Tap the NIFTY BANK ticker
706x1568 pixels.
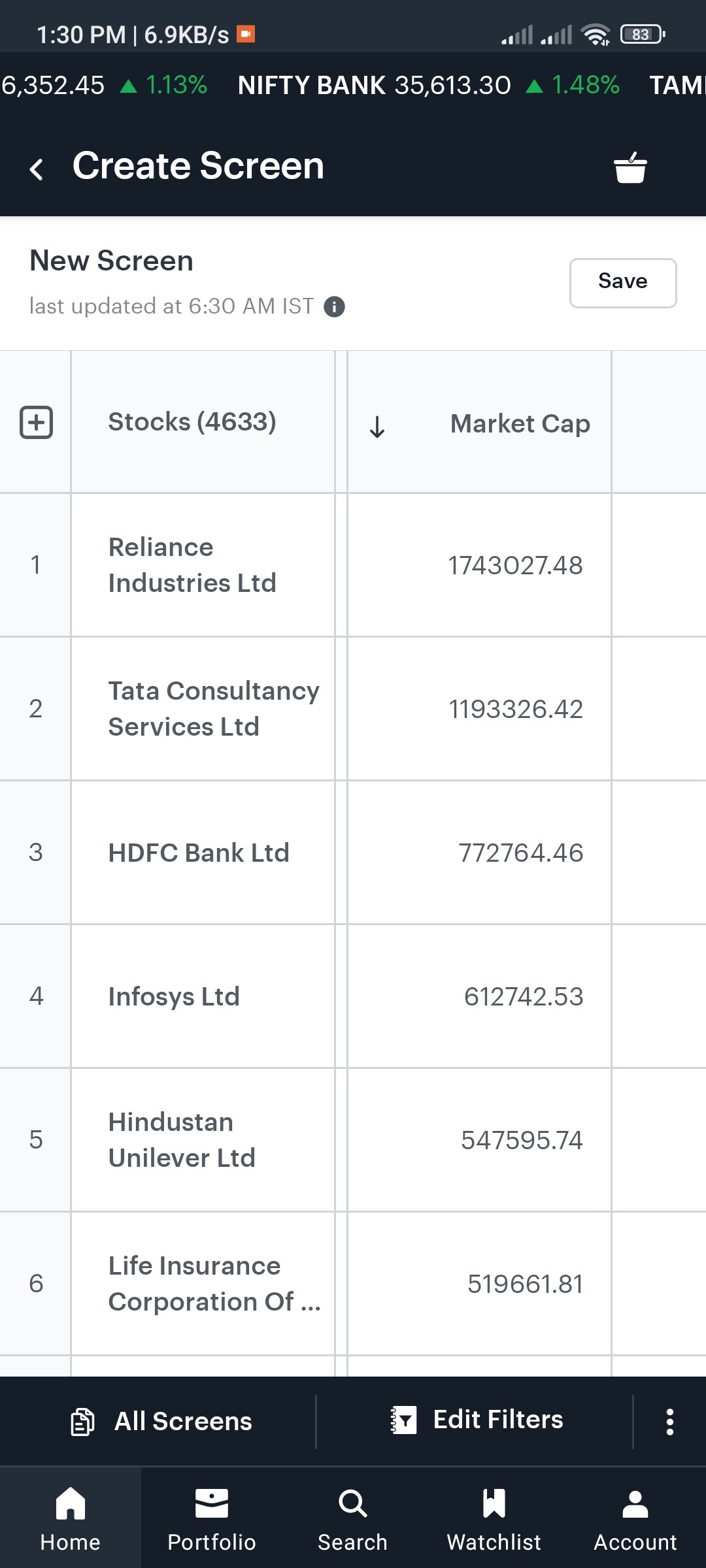pos(429,85)
